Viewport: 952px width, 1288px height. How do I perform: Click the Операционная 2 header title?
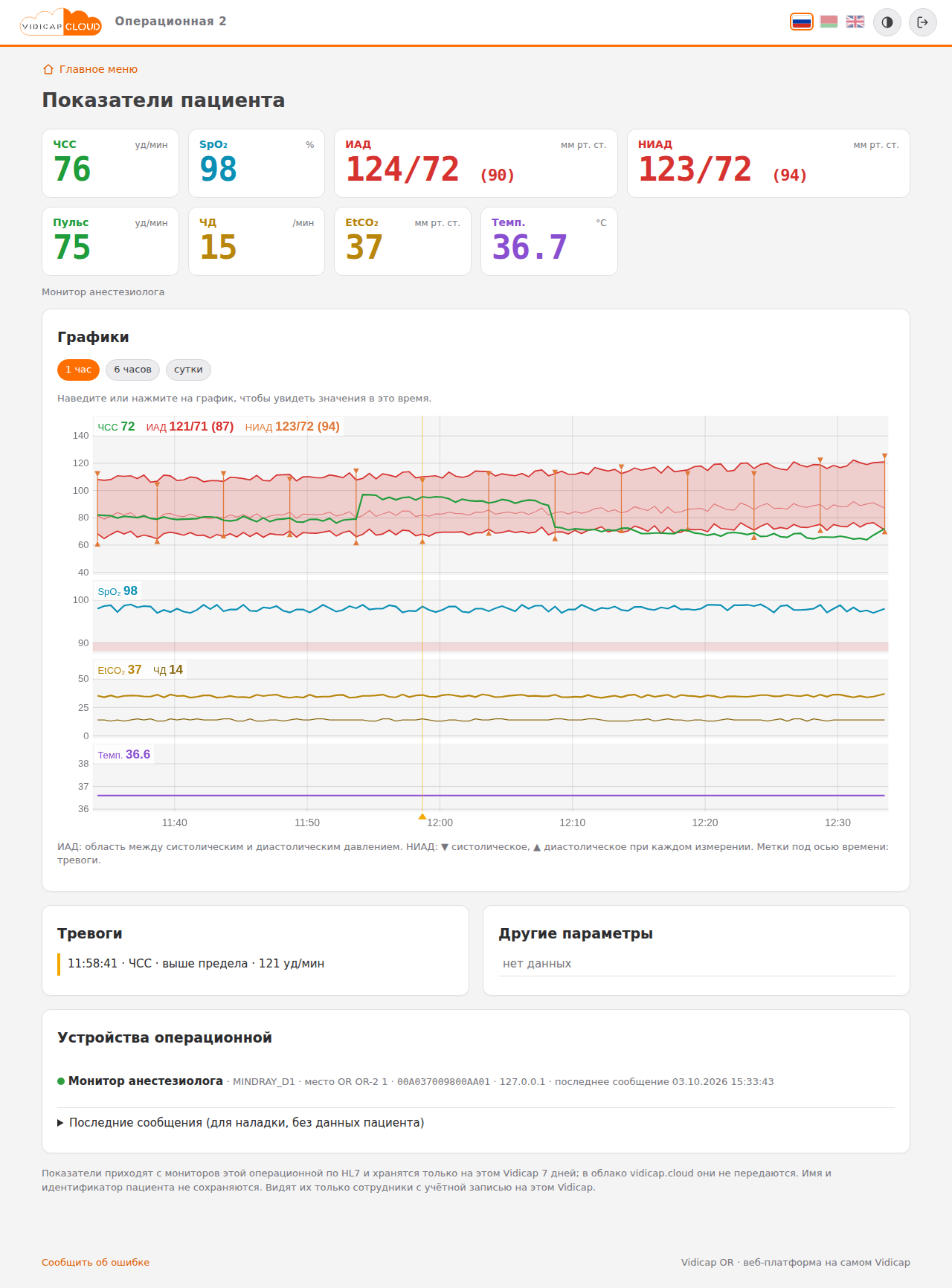(170, 21)
